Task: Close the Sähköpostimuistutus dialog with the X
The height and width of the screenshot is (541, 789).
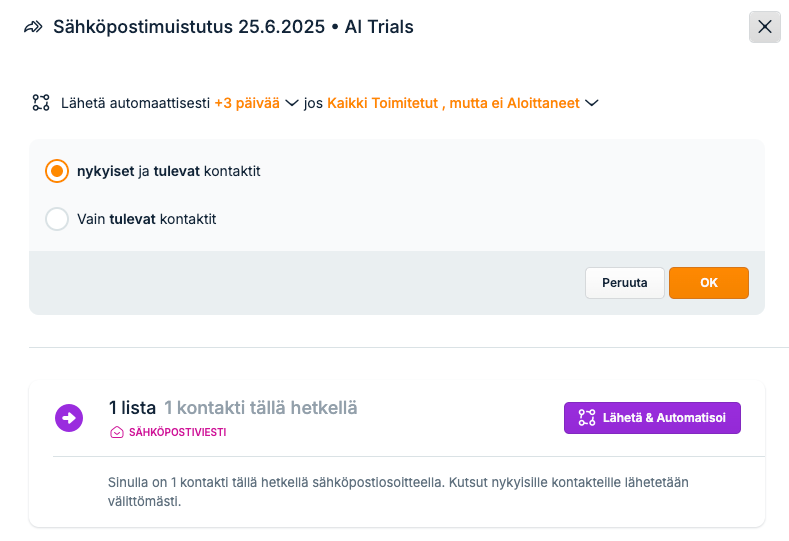Action: (x=764, y=27)
